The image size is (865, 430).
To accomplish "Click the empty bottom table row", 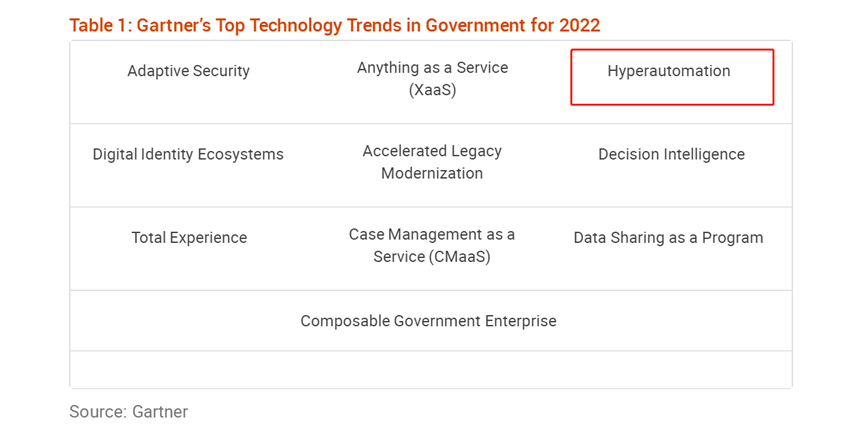I will coord(431,369).
